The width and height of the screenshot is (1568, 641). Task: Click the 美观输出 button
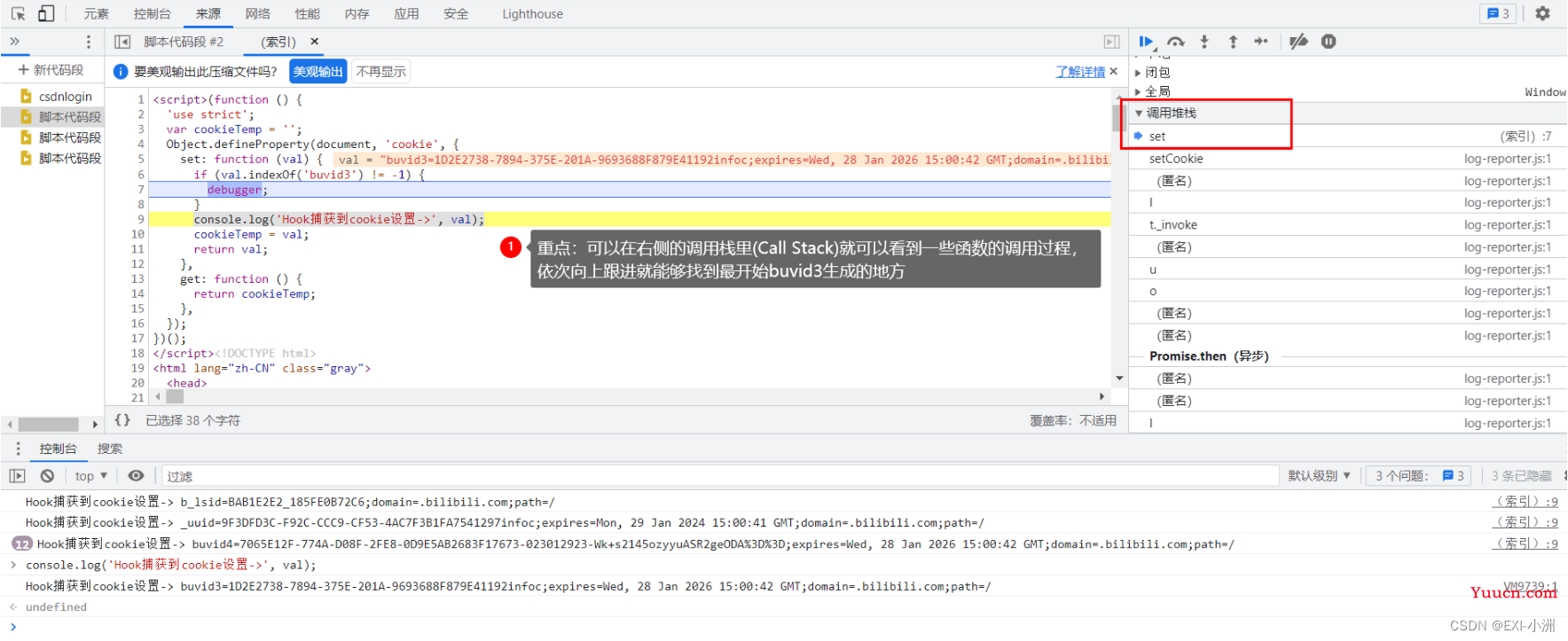point(318,72)
